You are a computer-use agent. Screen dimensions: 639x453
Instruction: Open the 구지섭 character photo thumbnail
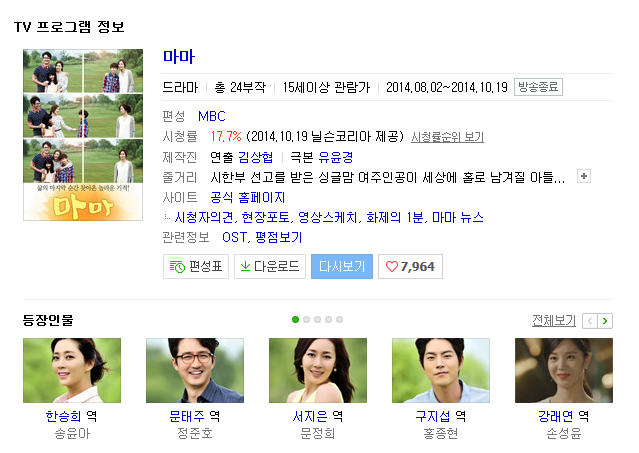tap(441, 370)
